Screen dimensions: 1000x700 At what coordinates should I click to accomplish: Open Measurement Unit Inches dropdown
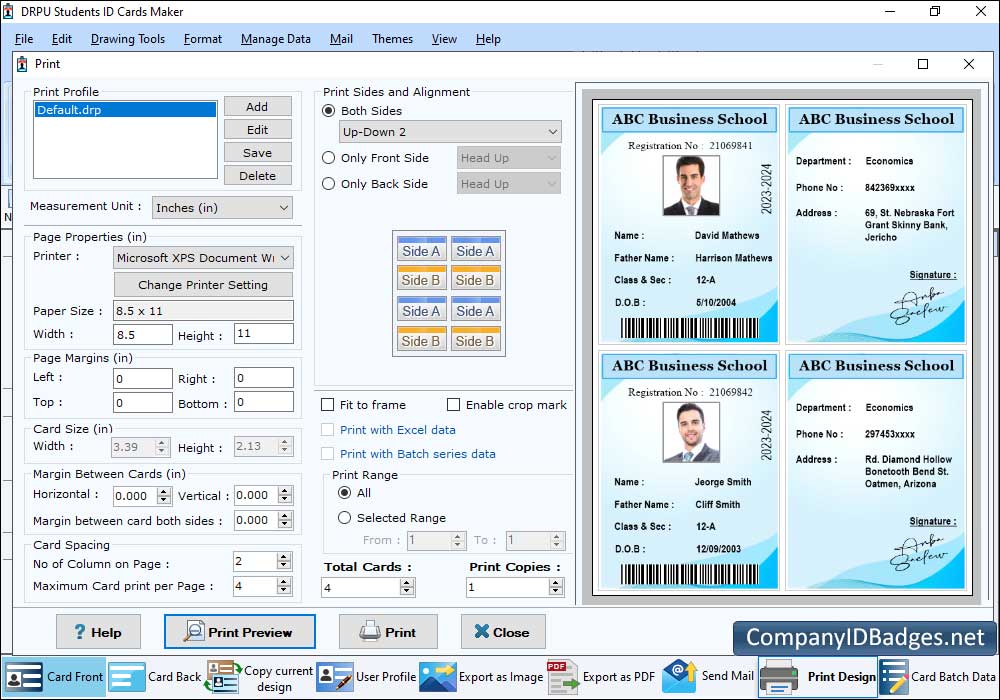coord(222,208)
